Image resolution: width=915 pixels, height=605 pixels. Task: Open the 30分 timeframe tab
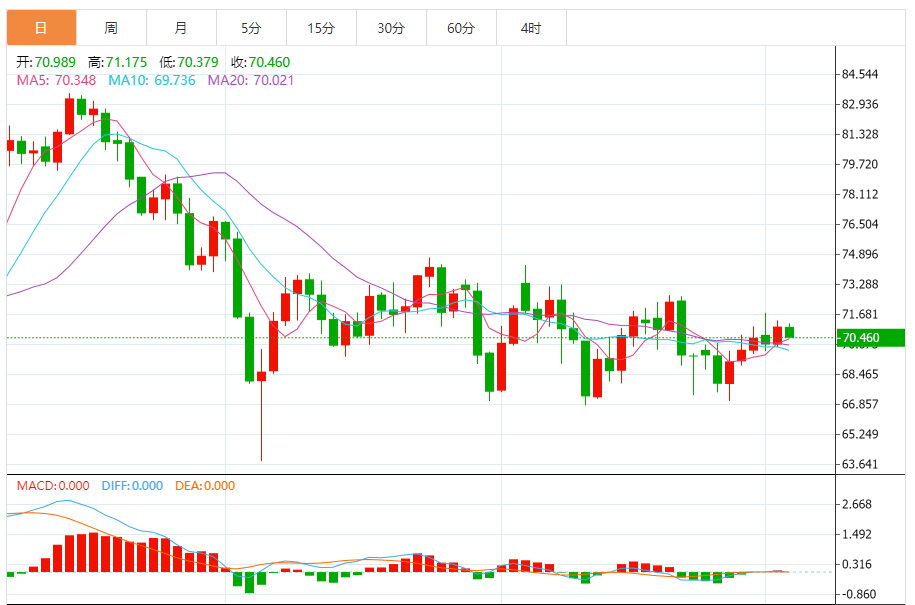coord(391,27)
